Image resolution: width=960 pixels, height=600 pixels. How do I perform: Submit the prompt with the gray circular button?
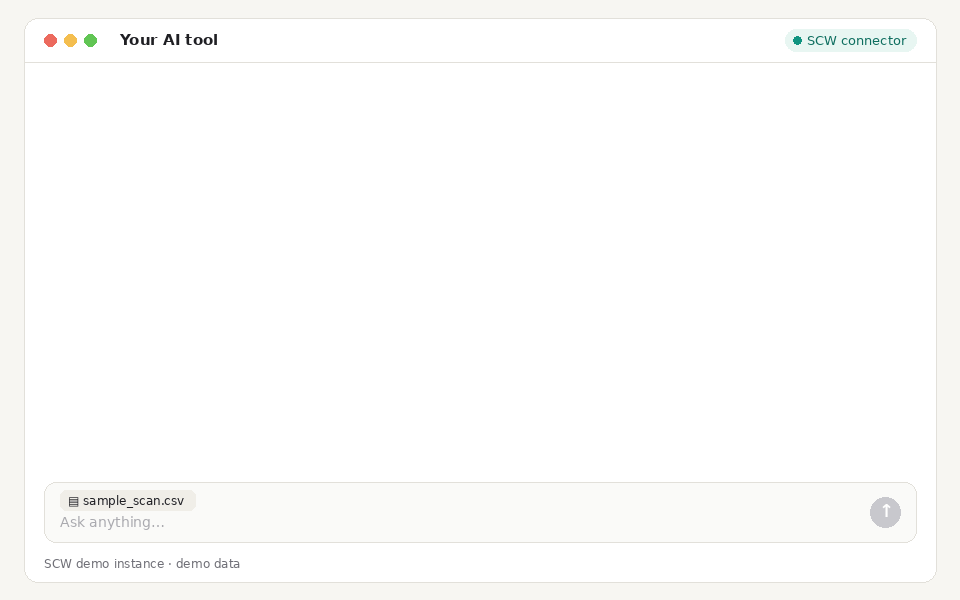tap(885, 512)
